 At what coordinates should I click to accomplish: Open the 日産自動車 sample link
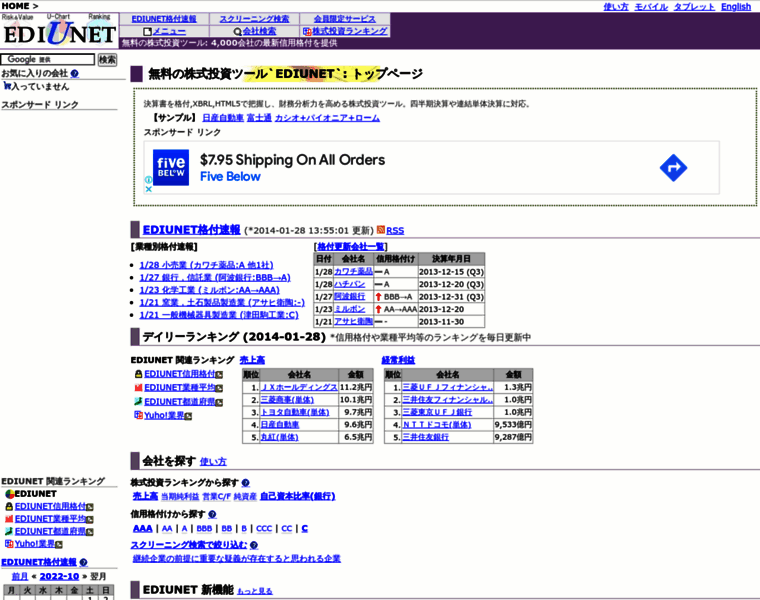223,118
